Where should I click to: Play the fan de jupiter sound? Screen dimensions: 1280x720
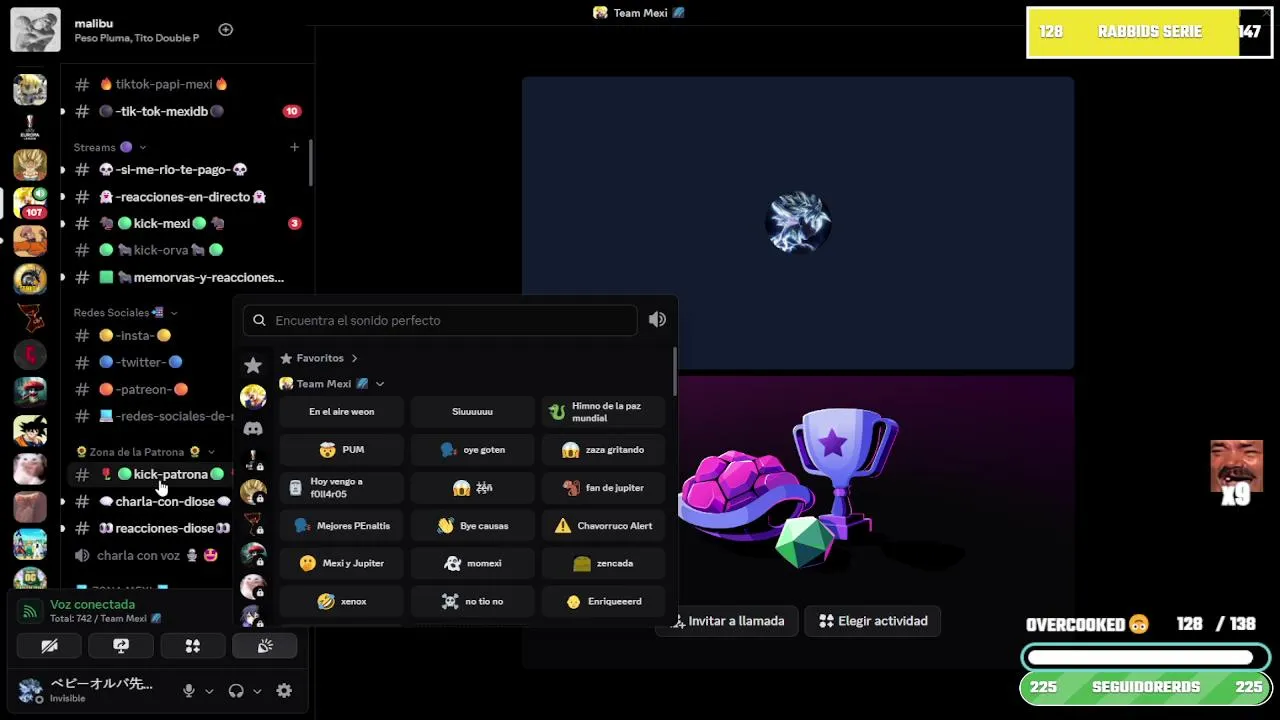[603, 488]
